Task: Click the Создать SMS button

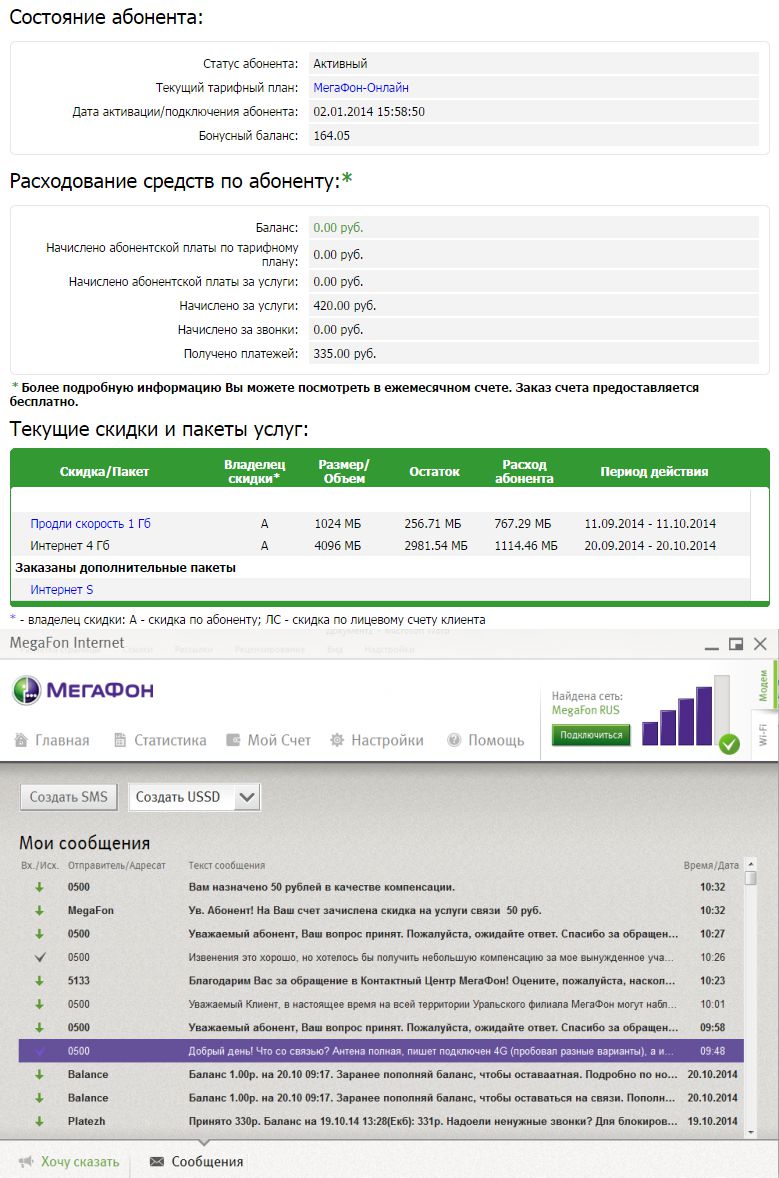Action: (69, 797)
